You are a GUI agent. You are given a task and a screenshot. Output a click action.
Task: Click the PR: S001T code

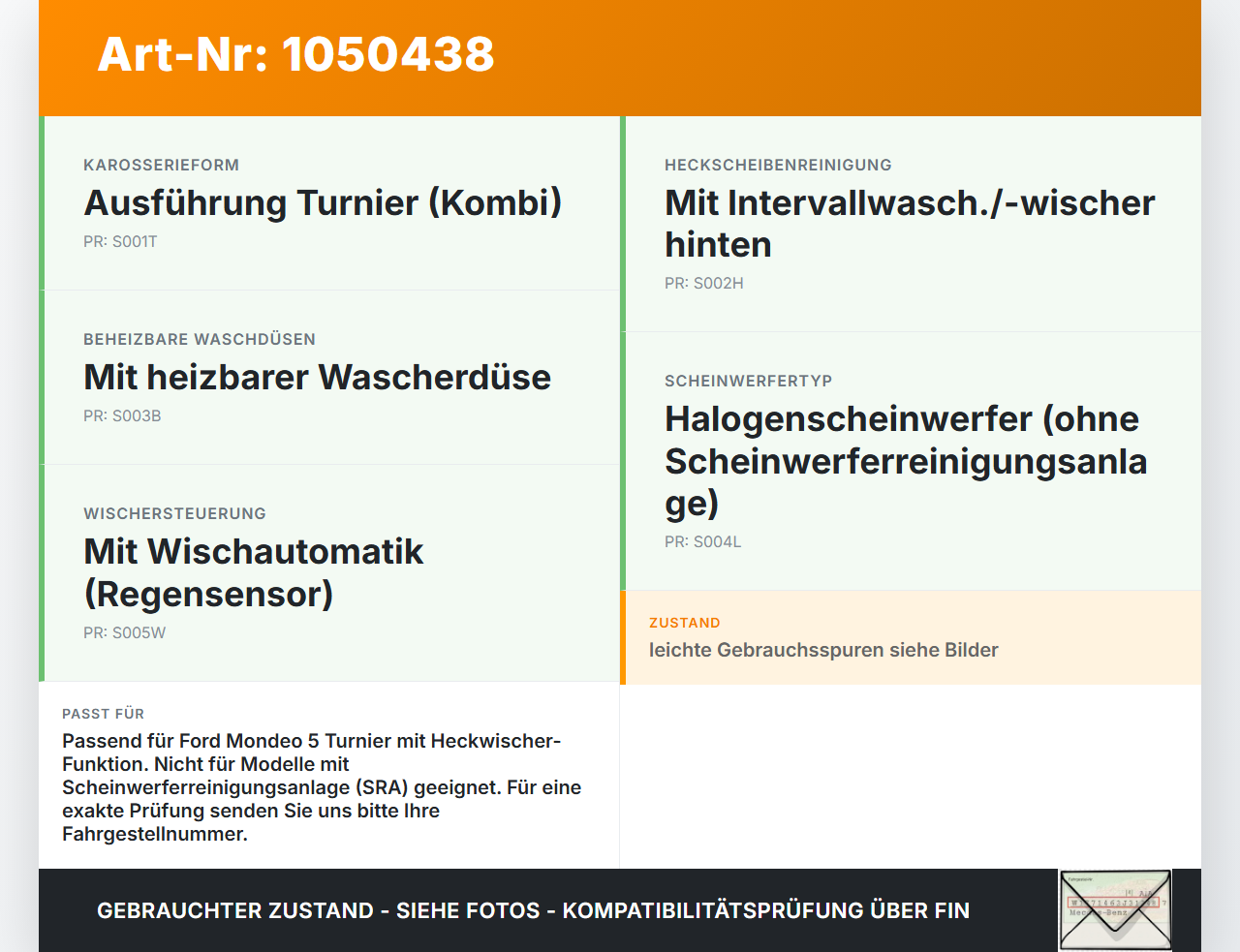(120, 242)
